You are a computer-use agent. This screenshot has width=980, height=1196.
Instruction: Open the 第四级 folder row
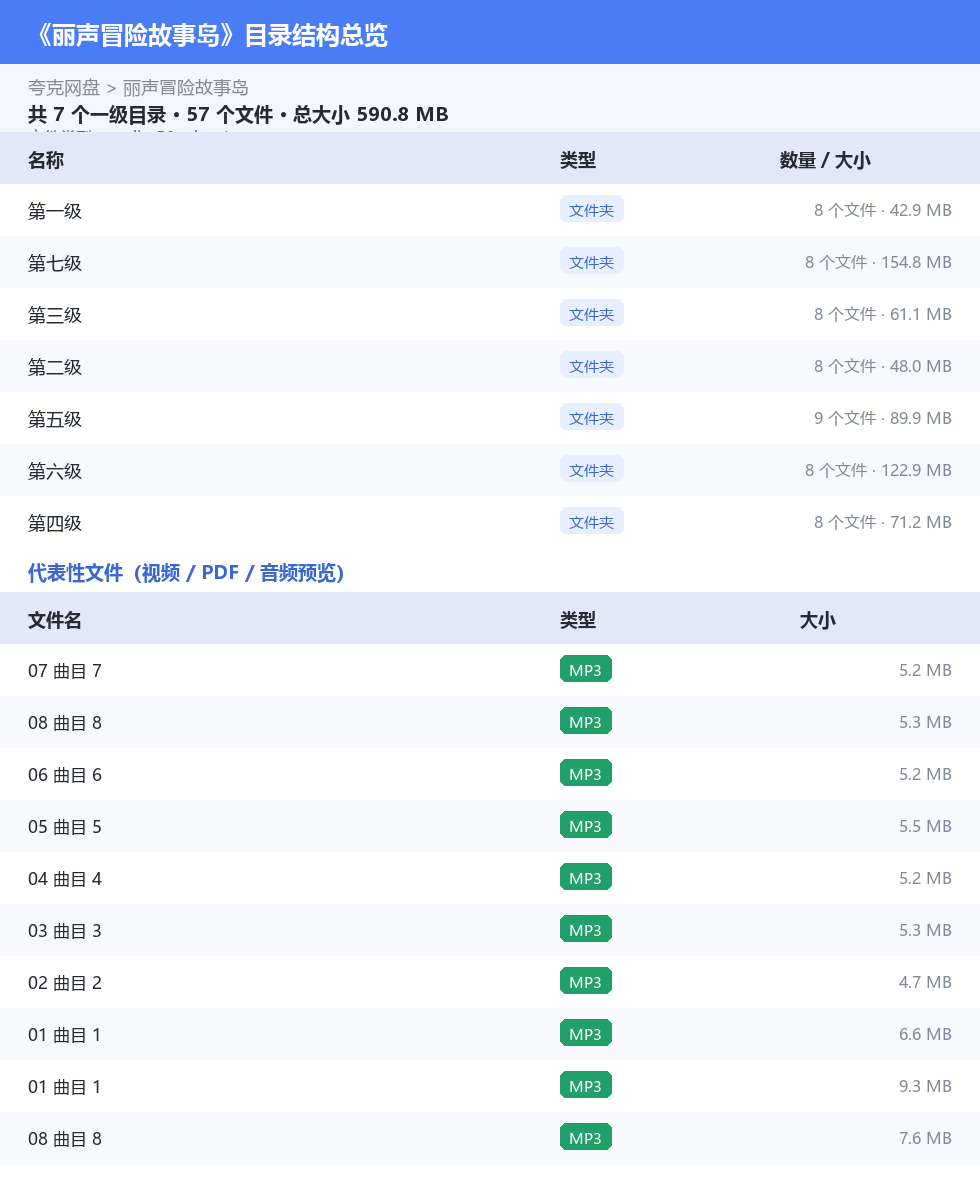click(490, 522)
